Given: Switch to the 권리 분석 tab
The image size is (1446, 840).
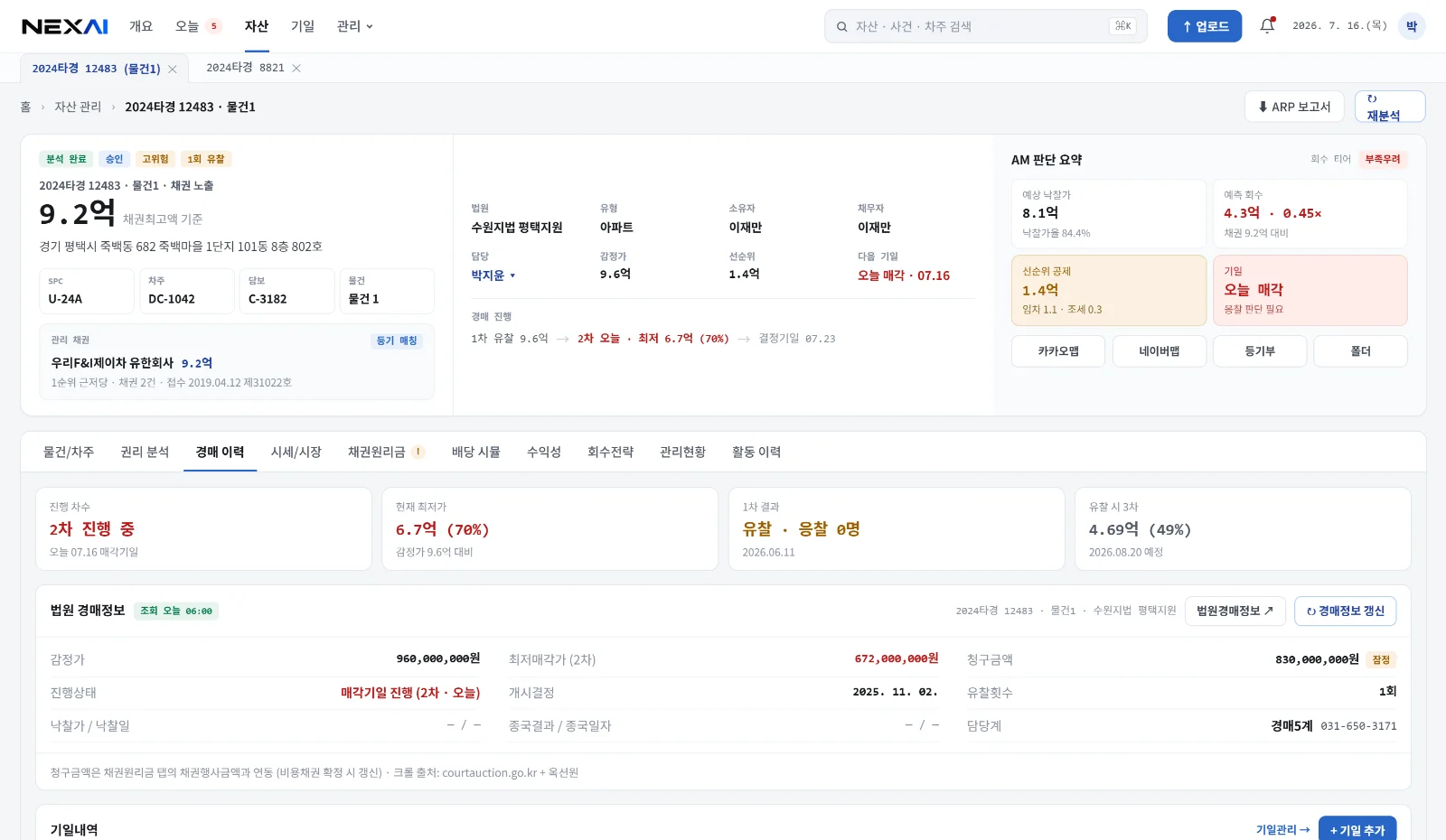Looking at the screenshot, I should pyautogui.click(x=145, y=452).
